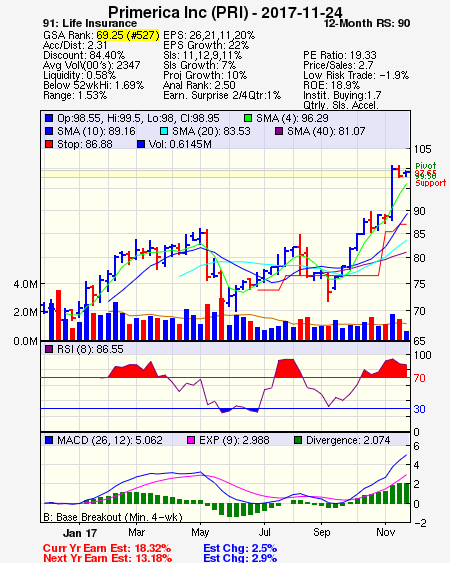Image resolution: width=450 pixels, height=563 pixels.
Task: Click the 'Discount: 84.40%' text
Action: coord(84,55)
